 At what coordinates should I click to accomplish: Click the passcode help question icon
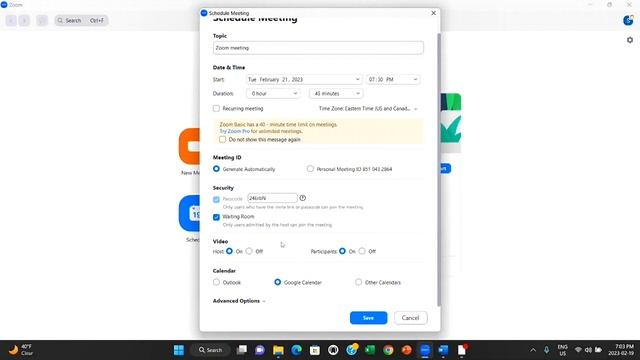[x=302, y=198]
